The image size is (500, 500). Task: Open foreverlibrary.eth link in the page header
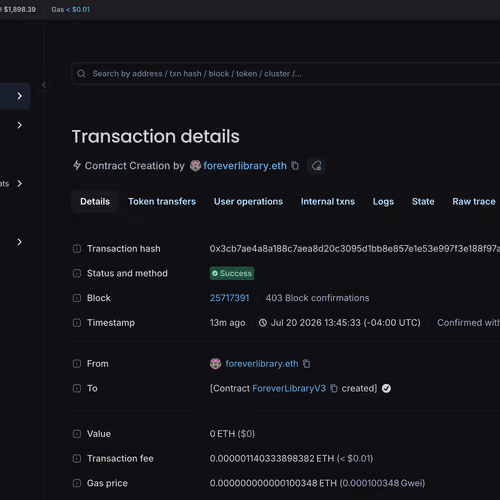coord(245,166)
